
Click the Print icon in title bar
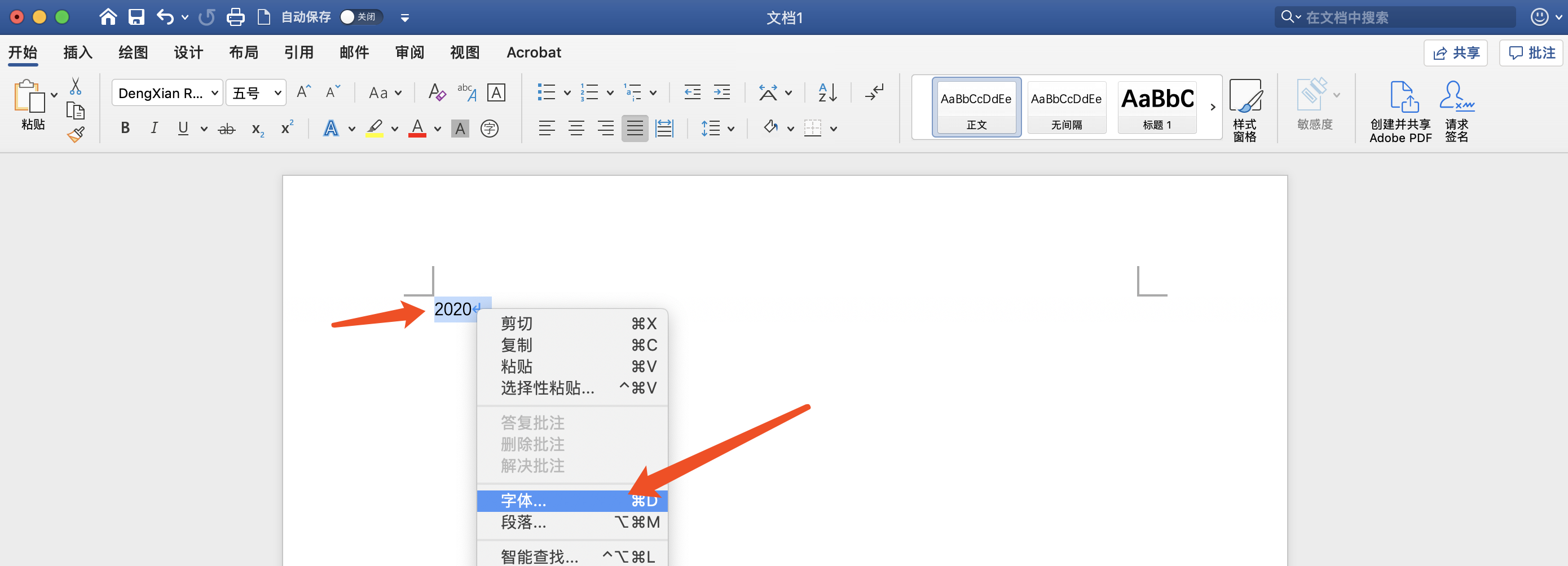[235, 17]
